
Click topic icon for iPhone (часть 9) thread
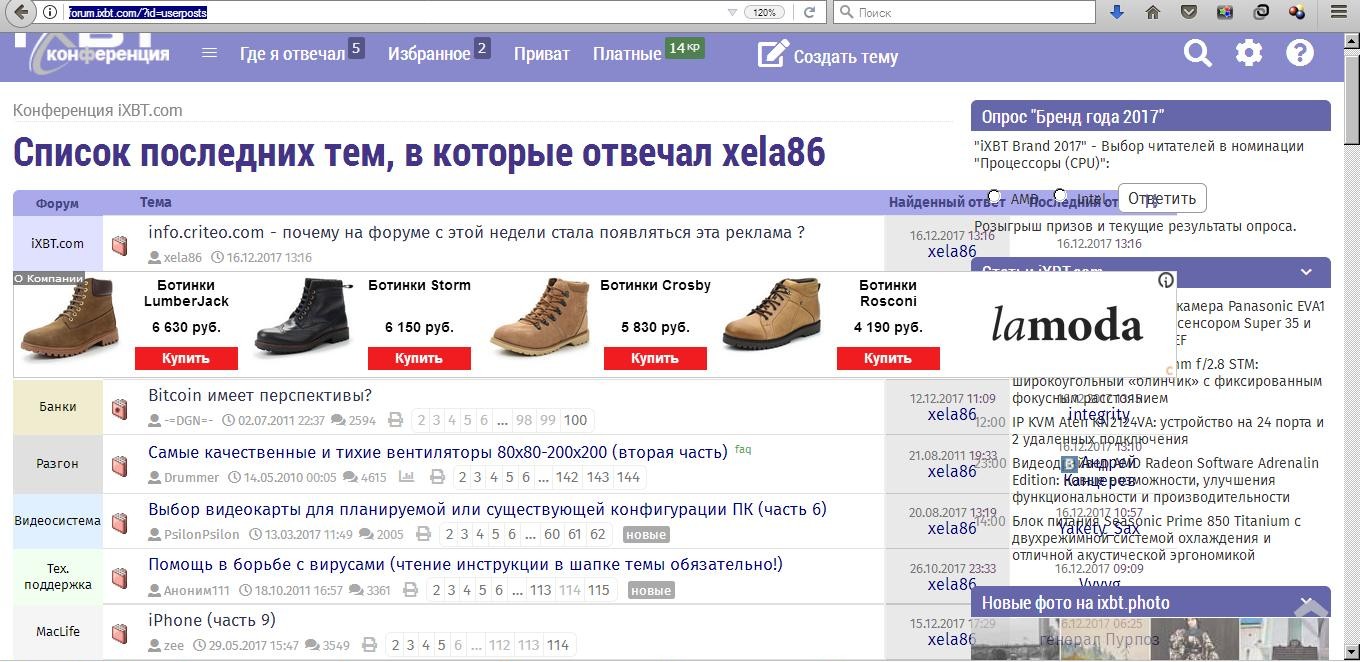[x=119, y=634]
